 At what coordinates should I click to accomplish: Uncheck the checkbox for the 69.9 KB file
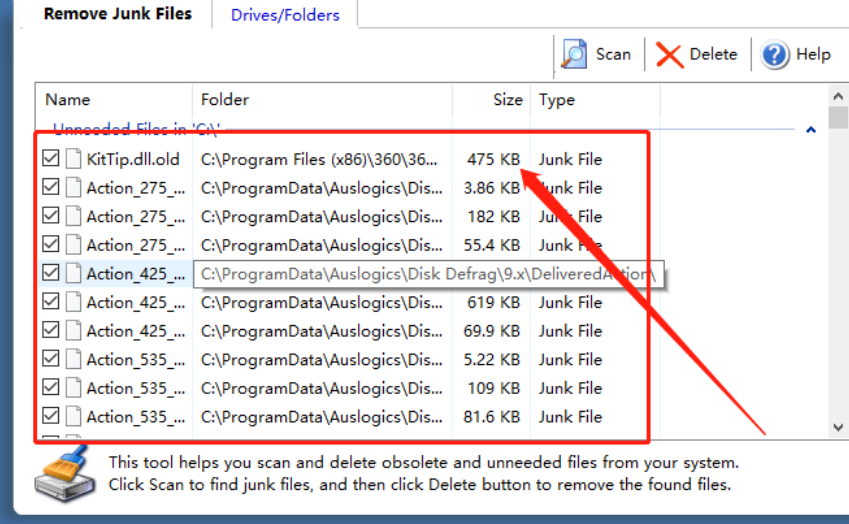[51, 330]
